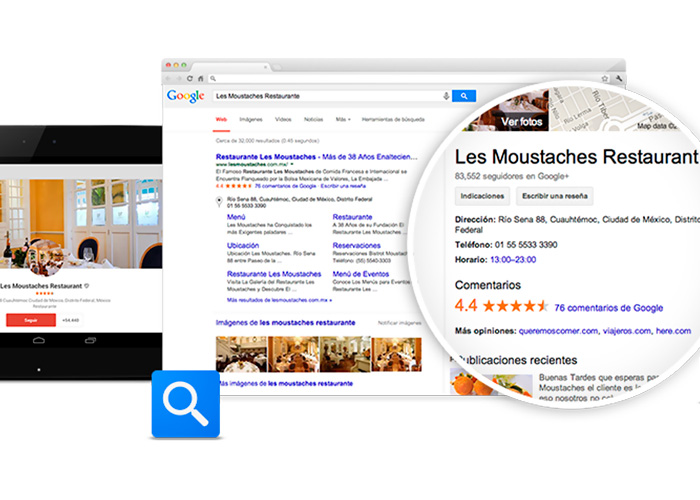The height and width of the screenshot is (500, 700).
Task: Click the large blue magnifier search tile
Action: click(186, 404)
